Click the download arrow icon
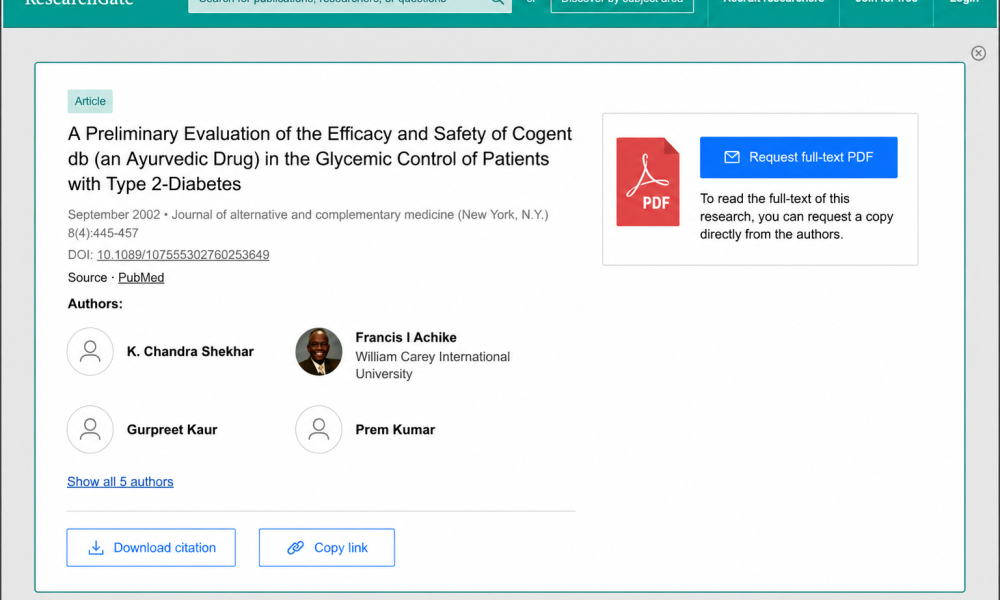Viewport: 1000px width, 600px height. tap(96, 548)
